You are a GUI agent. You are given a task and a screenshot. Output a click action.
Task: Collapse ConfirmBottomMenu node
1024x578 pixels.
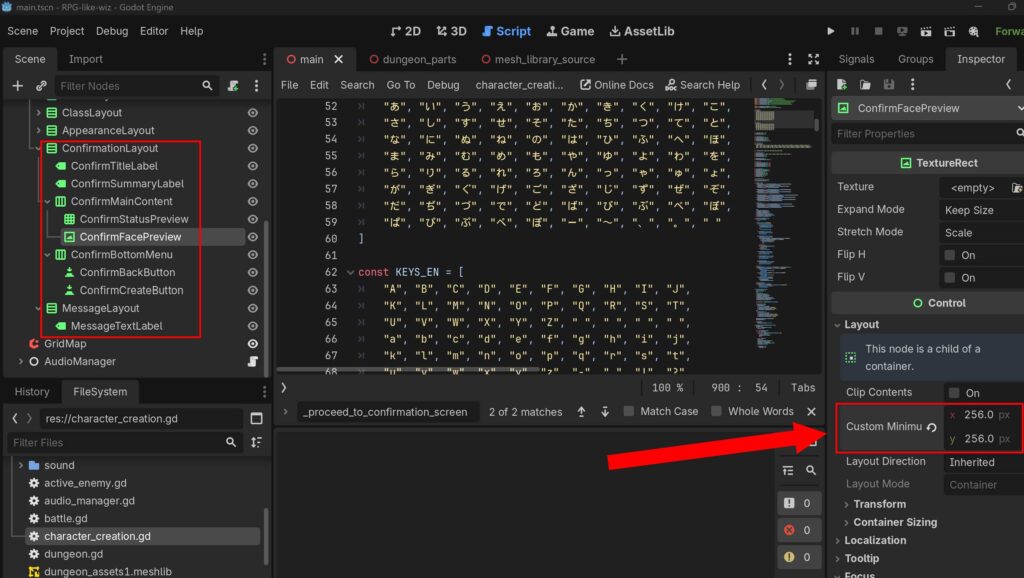(x=48, y=255)
